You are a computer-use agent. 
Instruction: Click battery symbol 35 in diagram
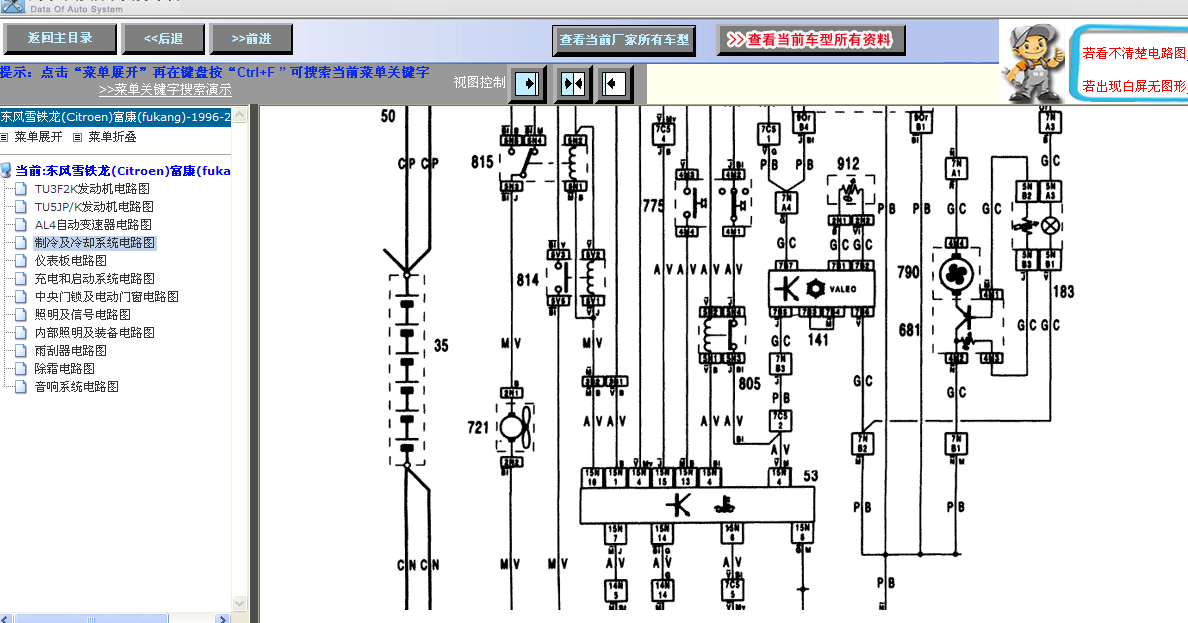[407, 370]
